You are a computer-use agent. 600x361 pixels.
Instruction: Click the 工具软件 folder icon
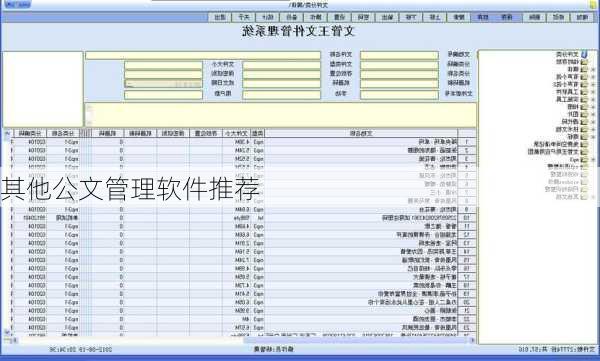coord(584,92)
